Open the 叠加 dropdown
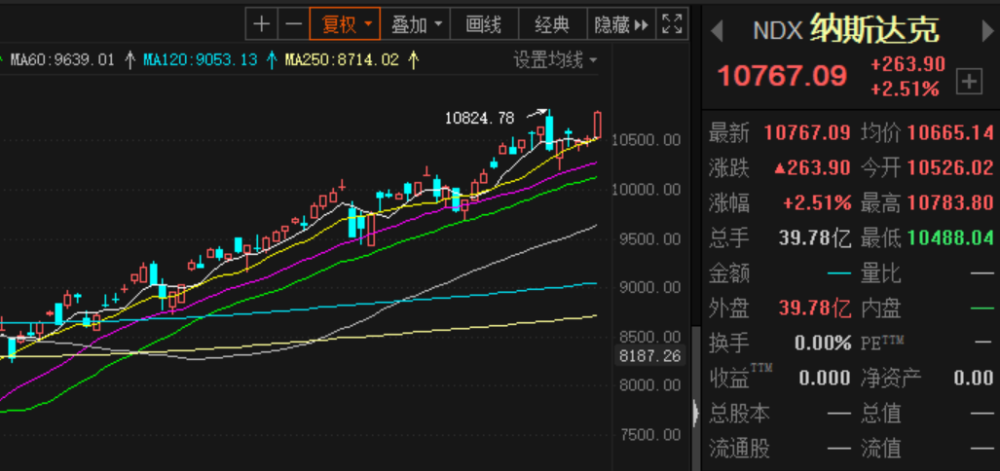Image resolution: width=1000 pixels, height=471 pixels. pos(416,25)
